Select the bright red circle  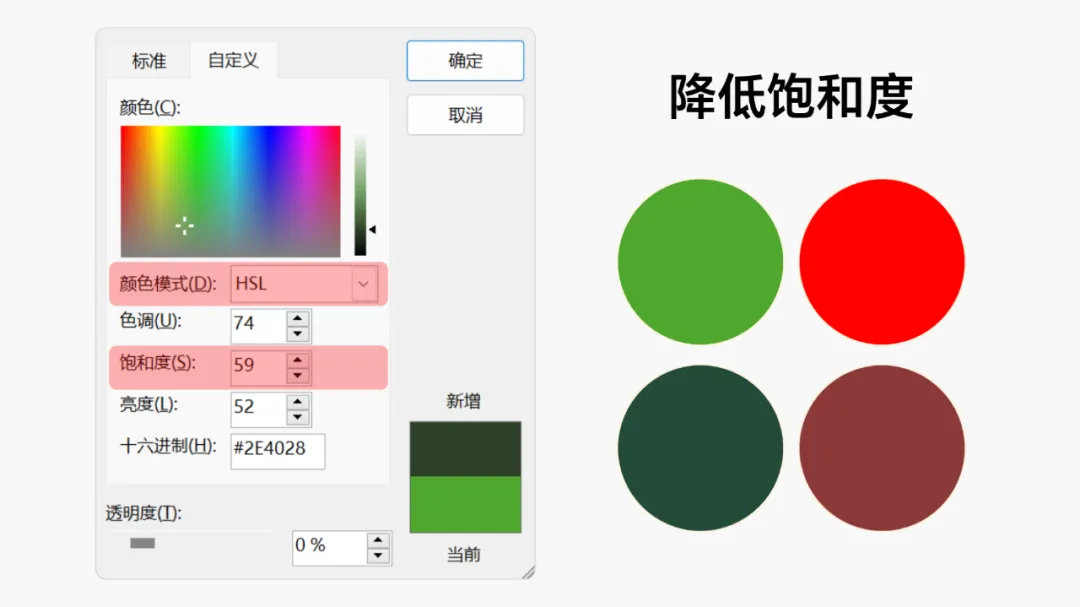[x=882, y=262]
